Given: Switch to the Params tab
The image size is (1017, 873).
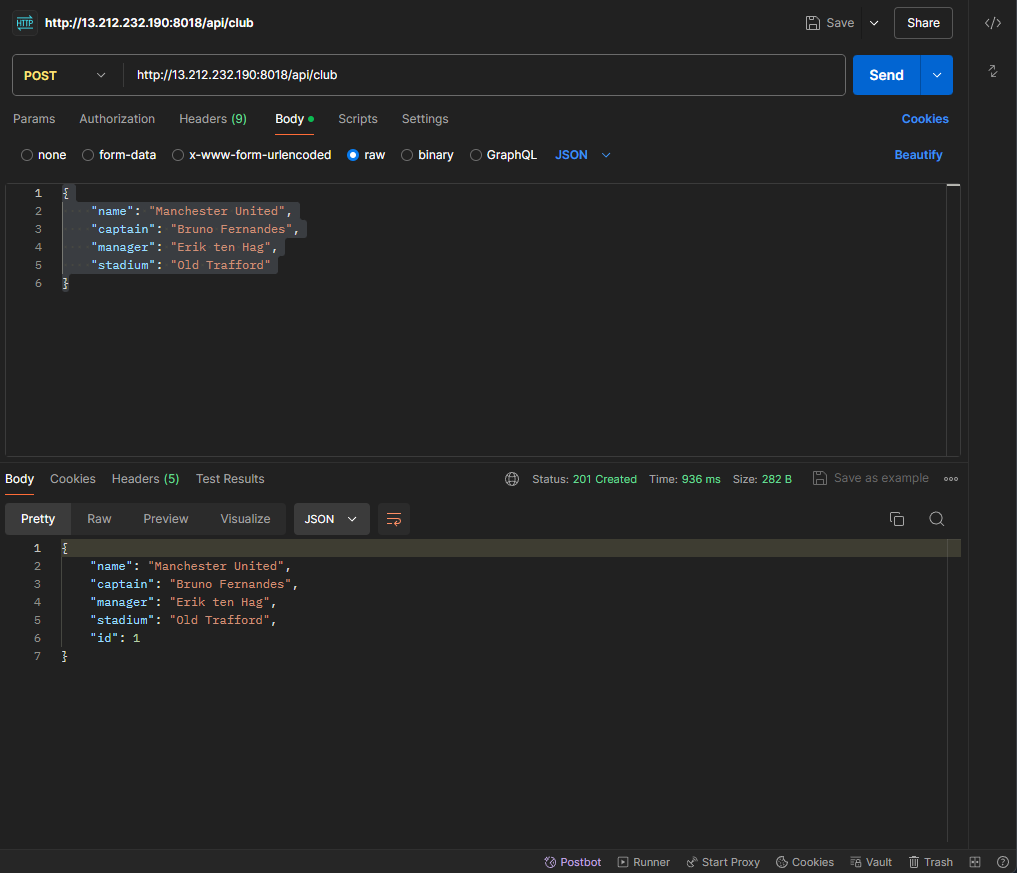Looking at the screenshot, I should (34, 119).
